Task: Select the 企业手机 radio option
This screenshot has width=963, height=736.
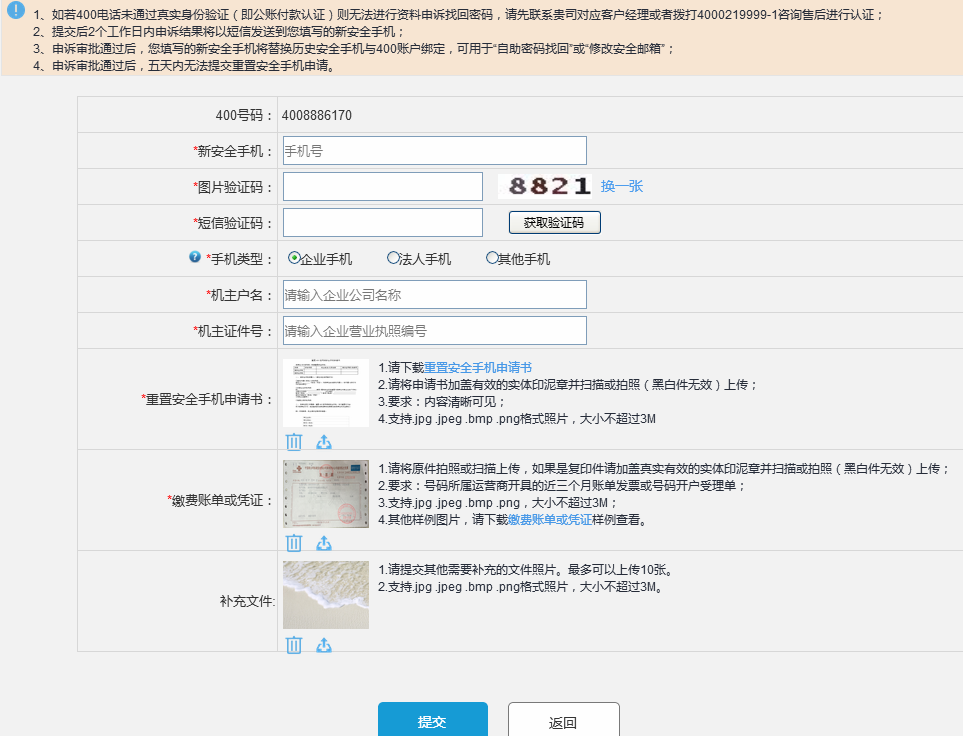Action: [x=295, y=258]
